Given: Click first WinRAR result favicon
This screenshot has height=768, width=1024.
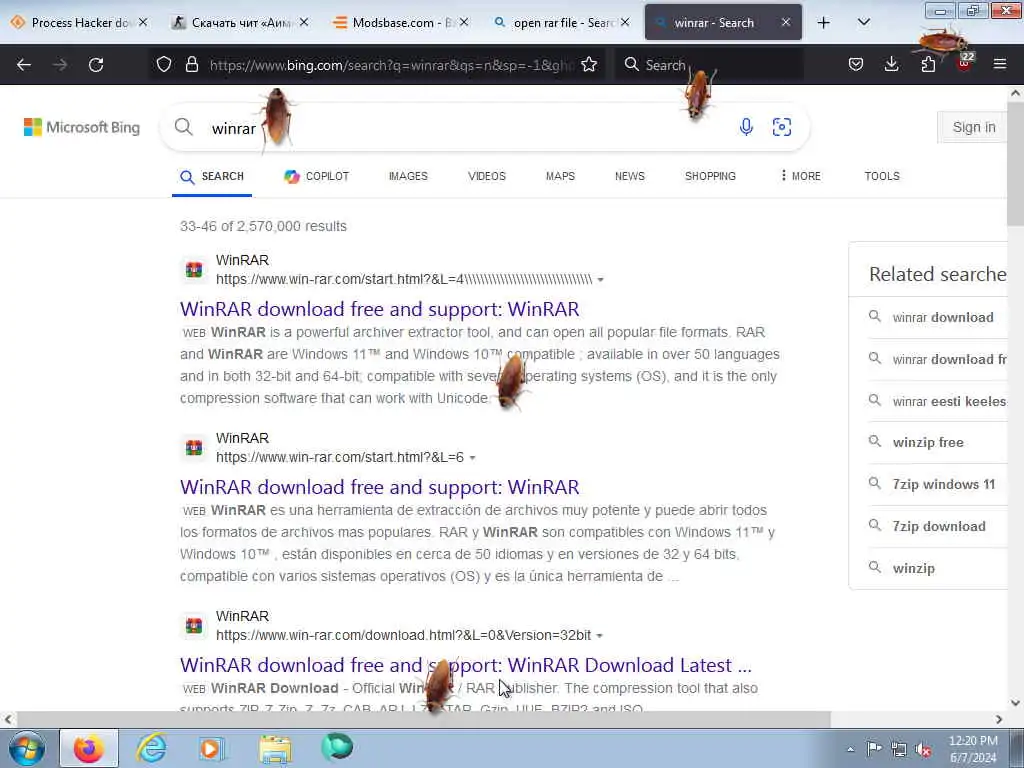Looking at the screenshot, I should 194,269.
